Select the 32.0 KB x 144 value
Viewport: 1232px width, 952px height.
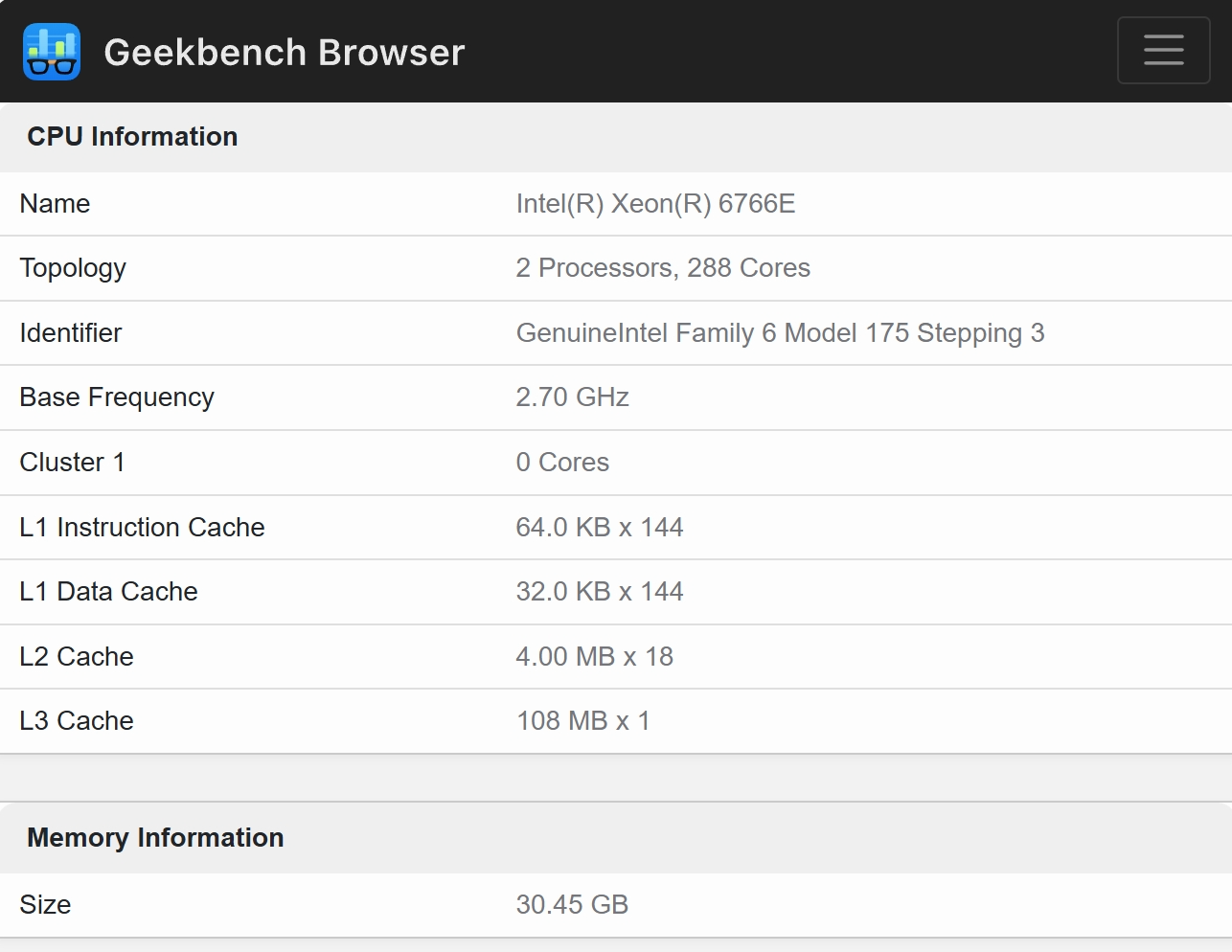600,592
